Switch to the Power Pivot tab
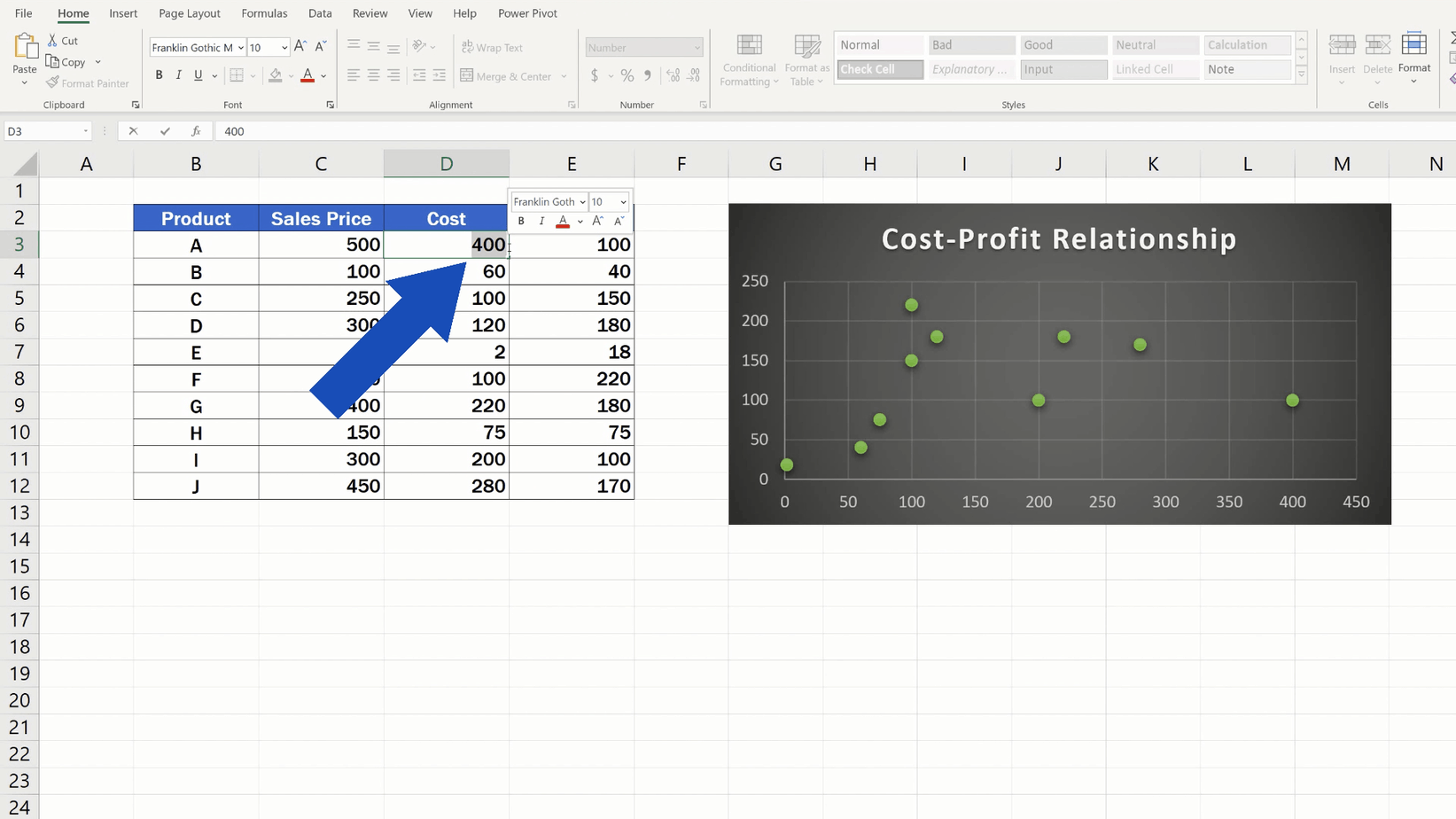The image size is (1456, 819). tap(527, 13)
